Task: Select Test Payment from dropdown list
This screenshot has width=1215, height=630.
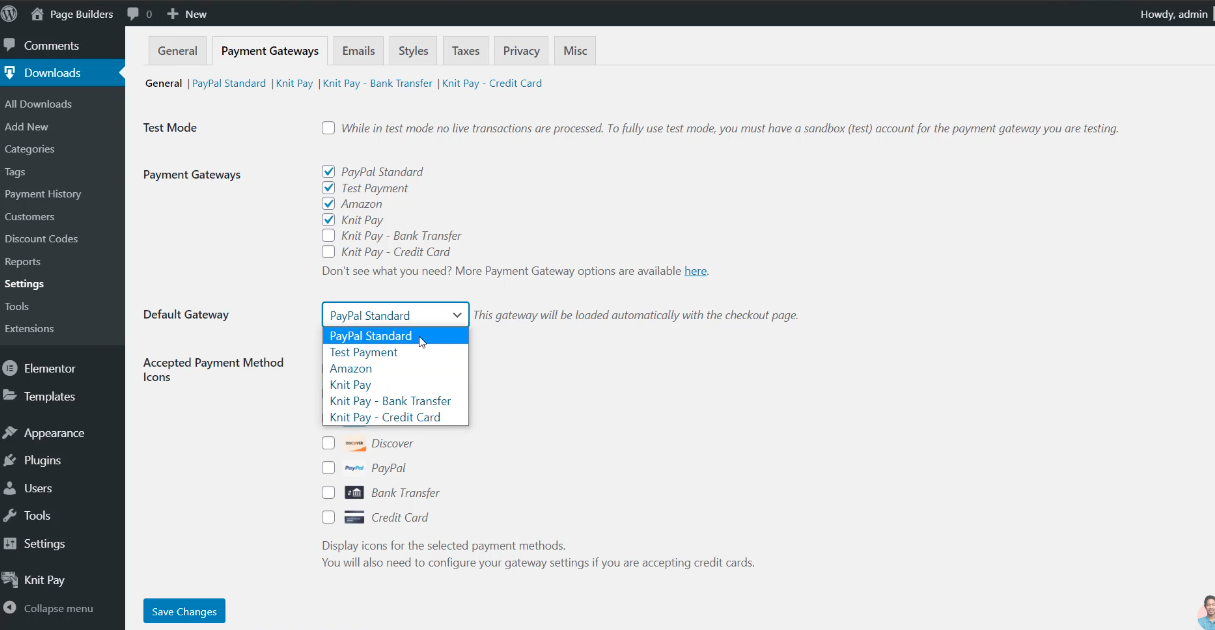Action: tap(364, 352)
